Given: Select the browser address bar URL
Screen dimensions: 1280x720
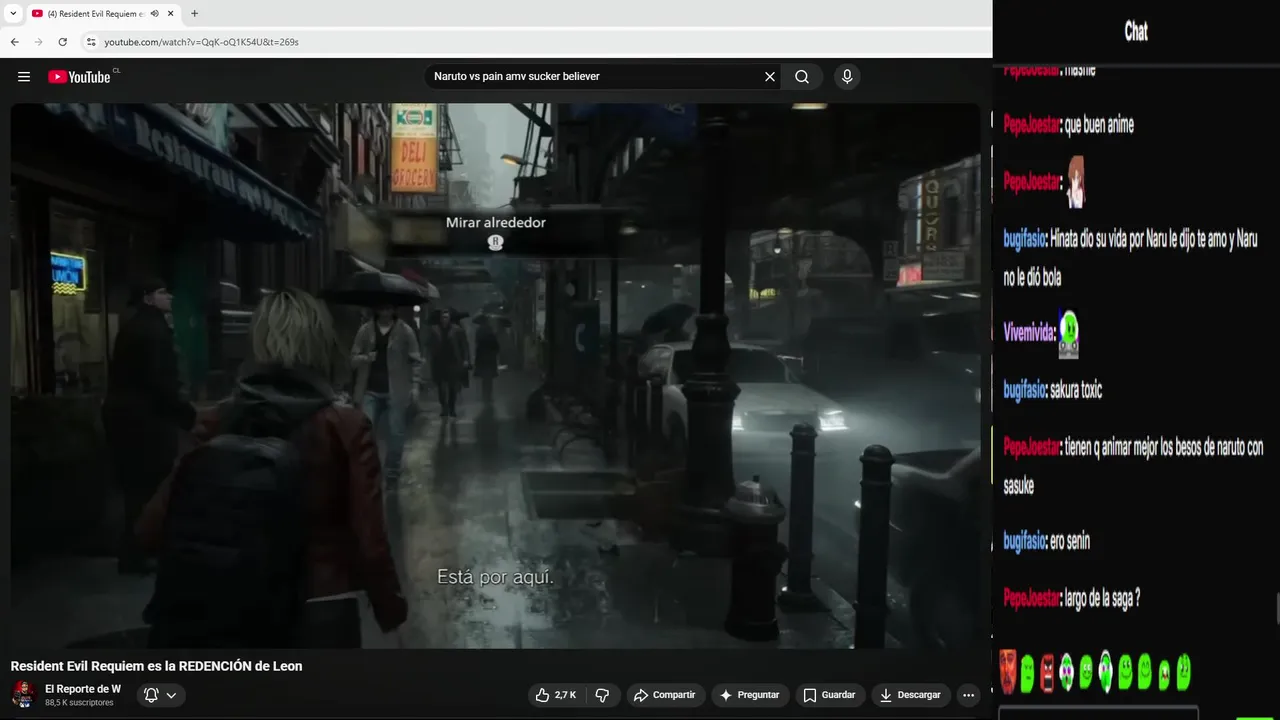Looking at the screenshot, I should pyautogui.click(x=202, y=42).
